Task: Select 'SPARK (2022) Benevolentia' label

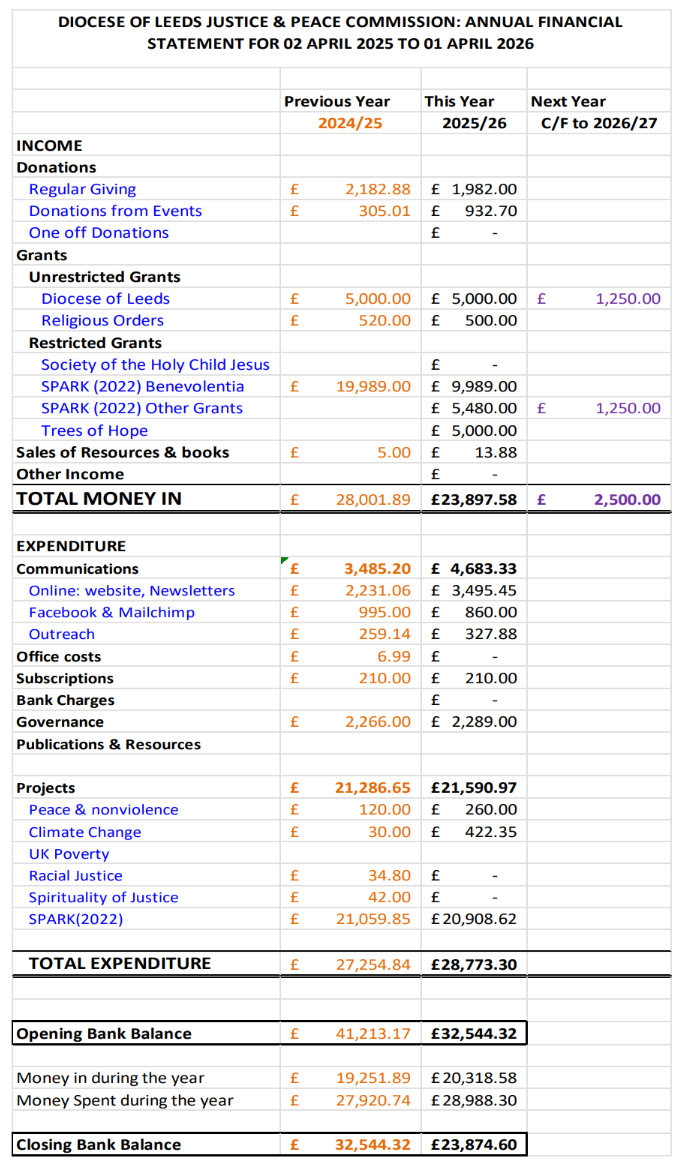Action: pyautogui.click(x=143, y=386)
